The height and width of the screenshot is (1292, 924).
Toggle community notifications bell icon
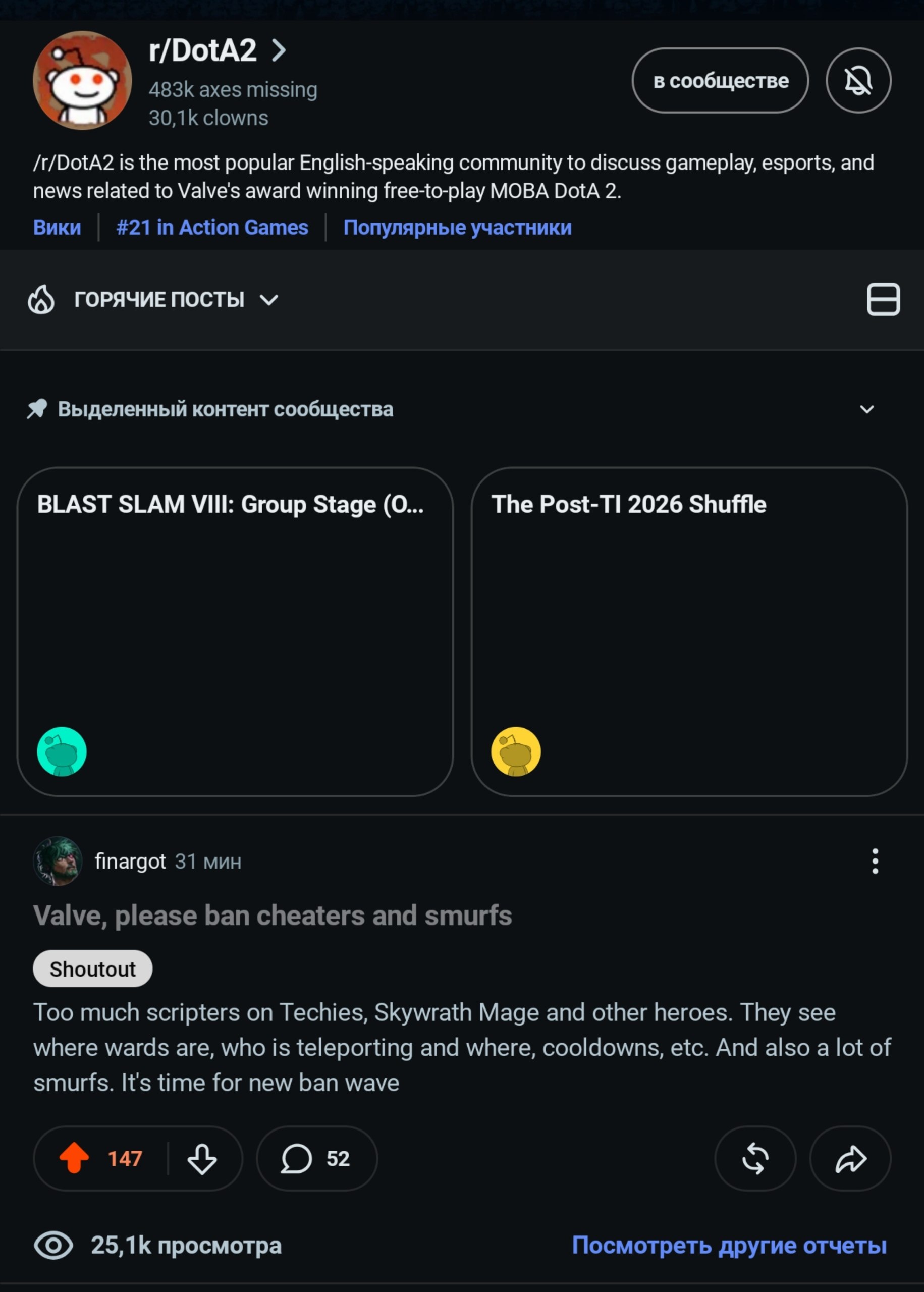click(858, 80)
